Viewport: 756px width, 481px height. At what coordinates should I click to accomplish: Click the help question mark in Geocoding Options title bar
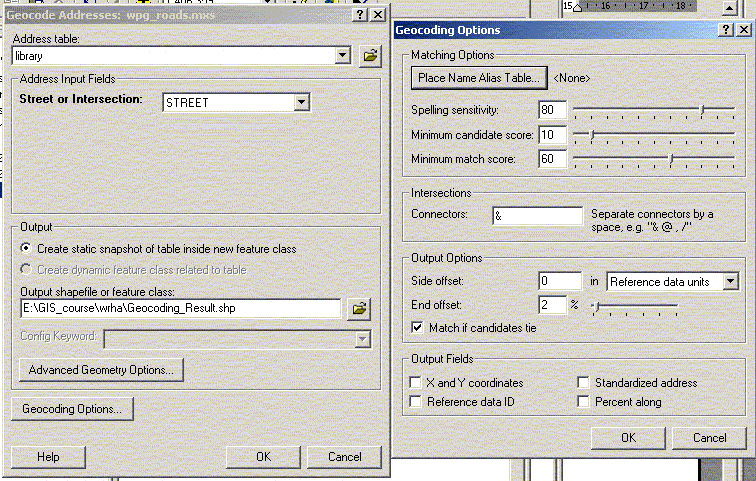pos(724,31)
